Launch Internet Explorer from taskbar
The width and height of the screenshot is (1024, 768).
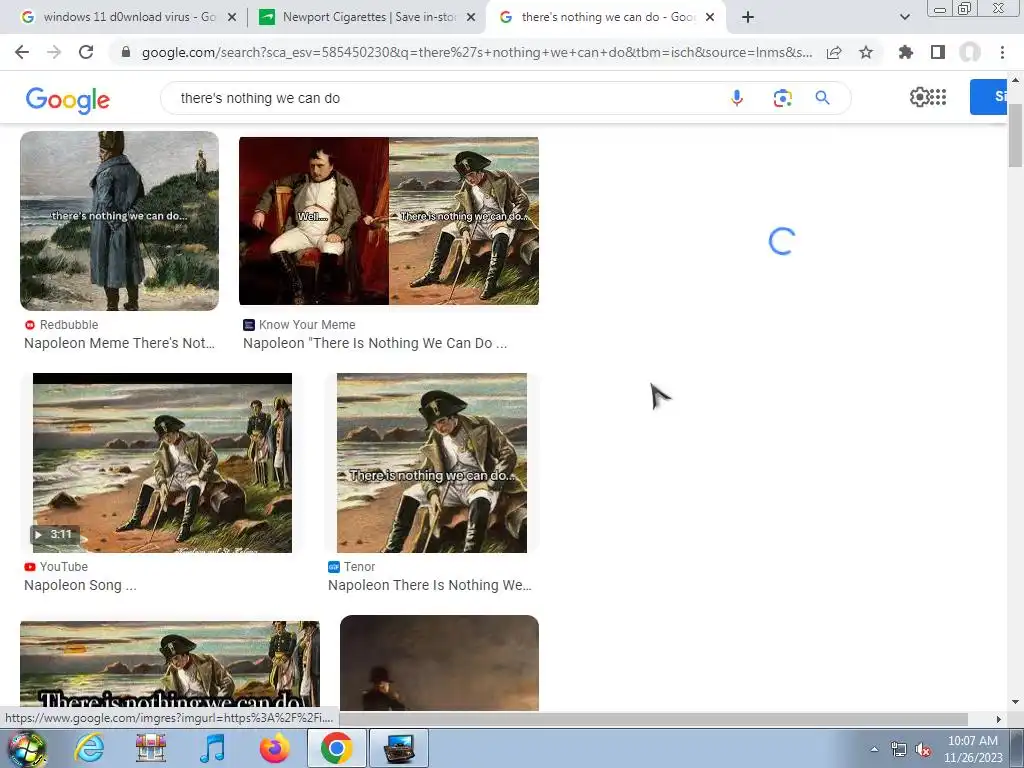[89, 748]
